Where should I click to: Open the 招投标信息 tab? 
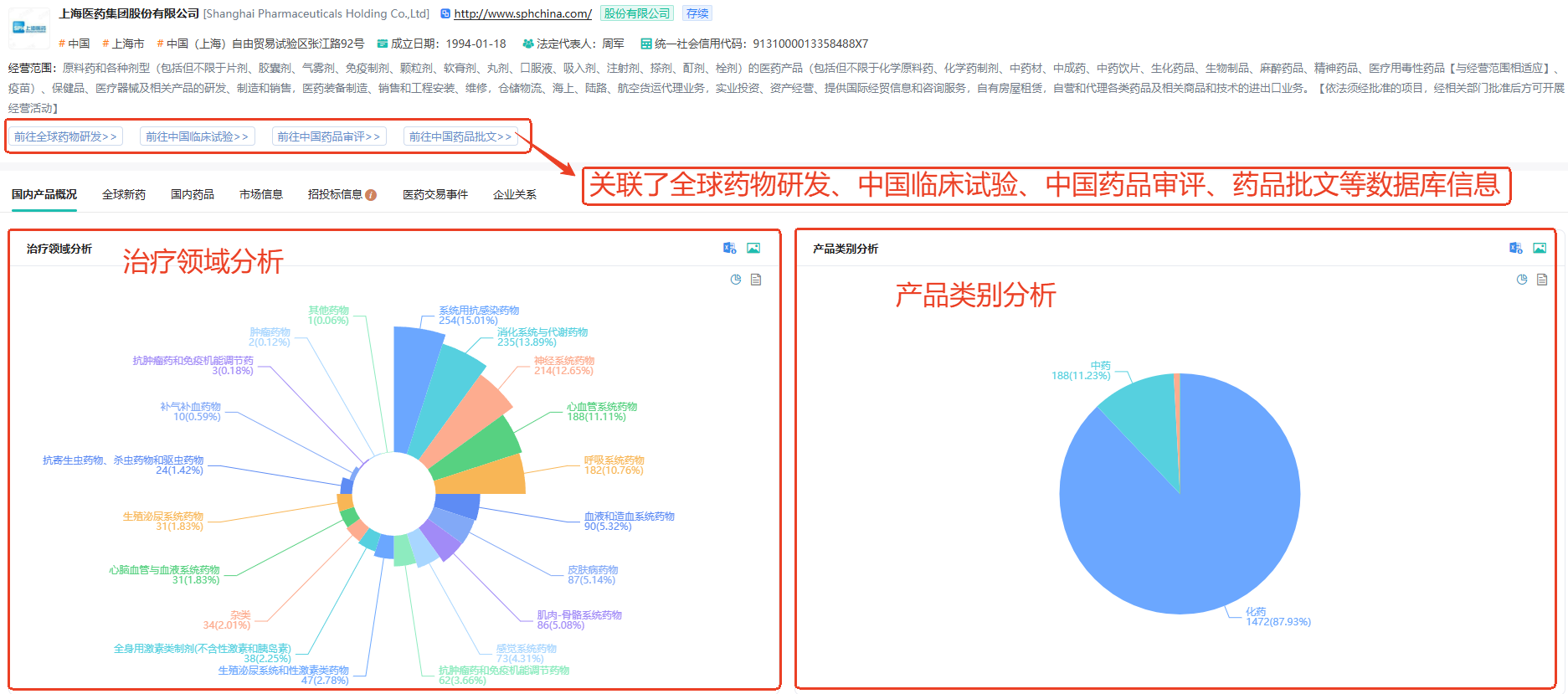335,194
